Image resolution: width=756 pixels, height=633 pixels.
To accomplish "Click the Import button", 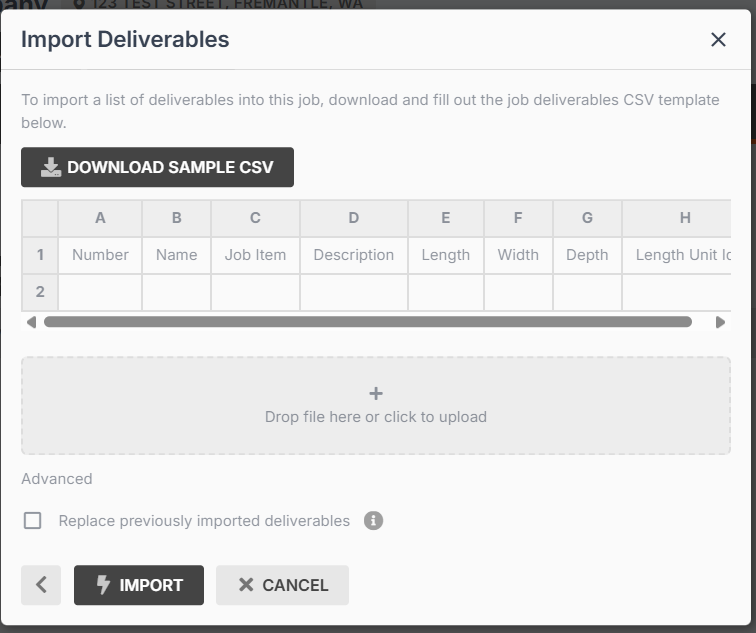I will point(139,585).
